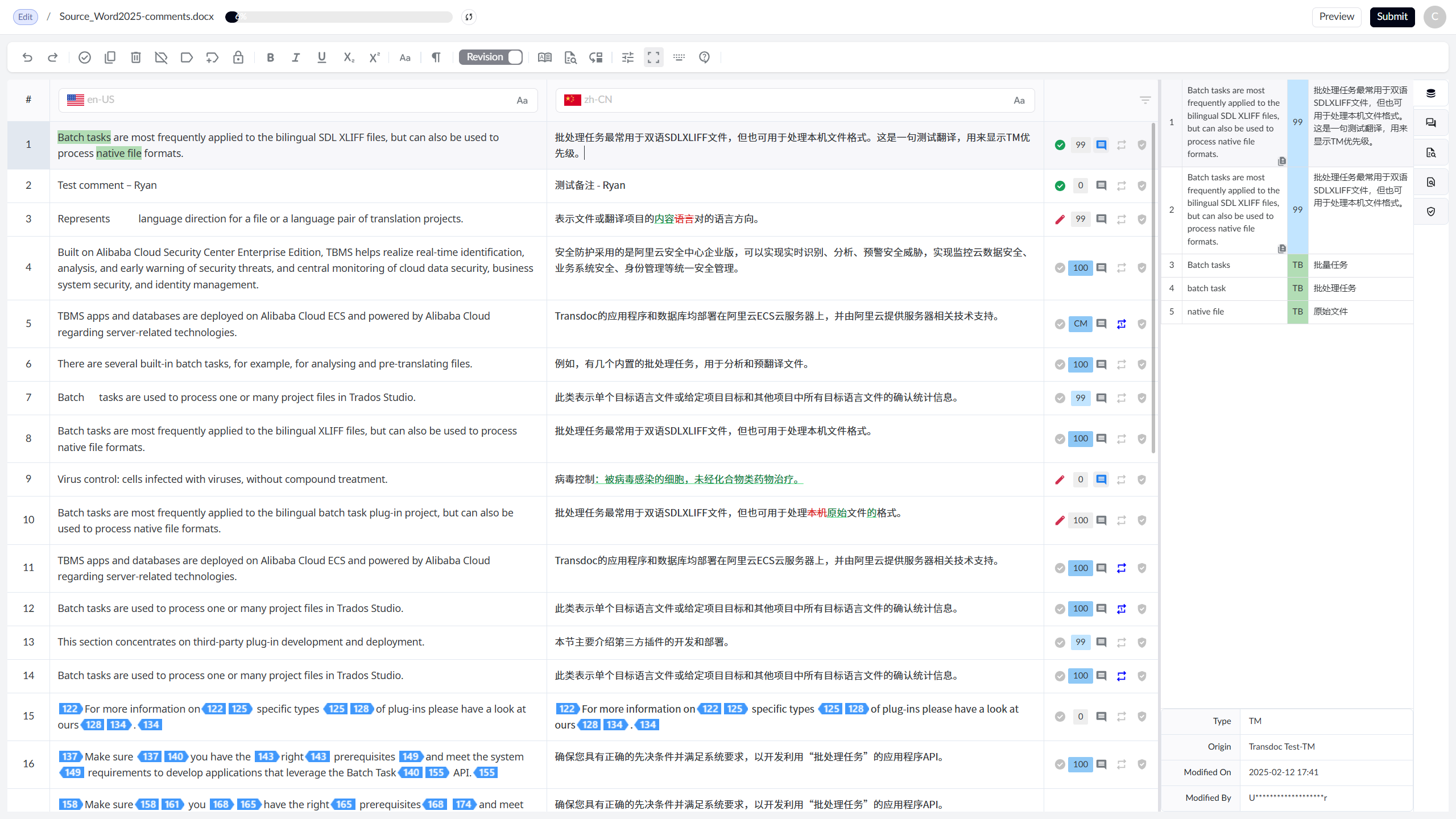1456x819 pixels.
Task: Toggle confirm status of segment 2
Action: (x=1060, y=185)
